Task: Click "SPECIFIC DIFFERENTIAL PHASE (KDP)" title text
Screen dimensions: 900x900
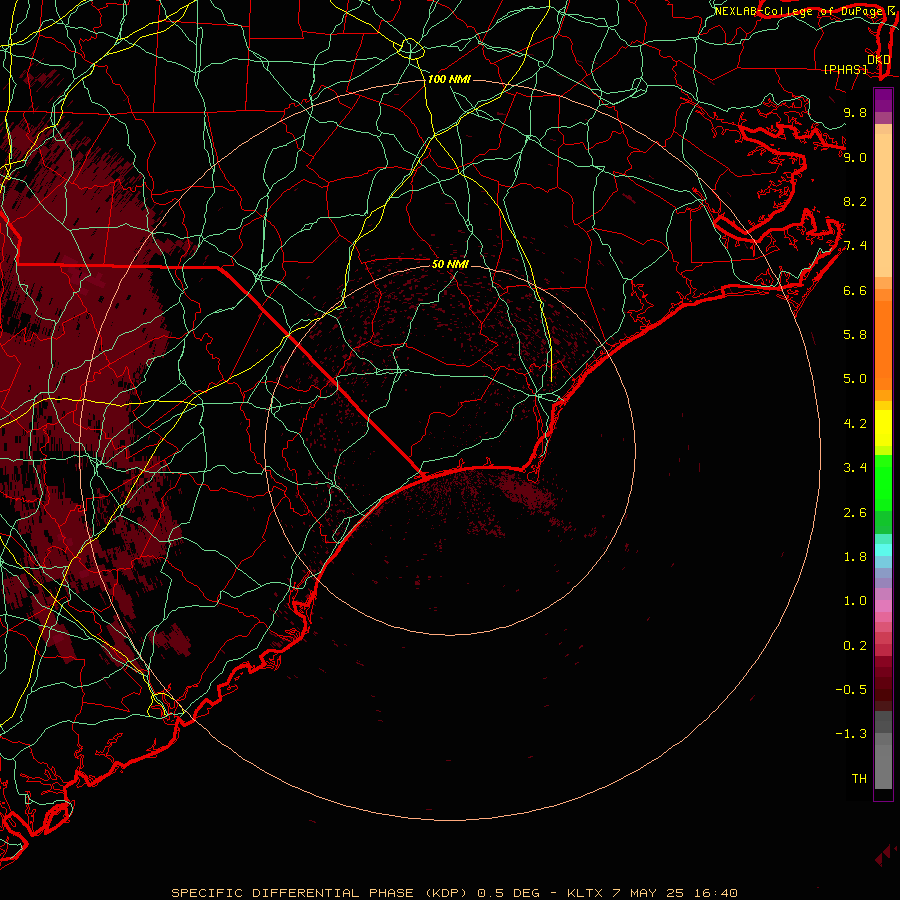Action: (x=321, y=893)
